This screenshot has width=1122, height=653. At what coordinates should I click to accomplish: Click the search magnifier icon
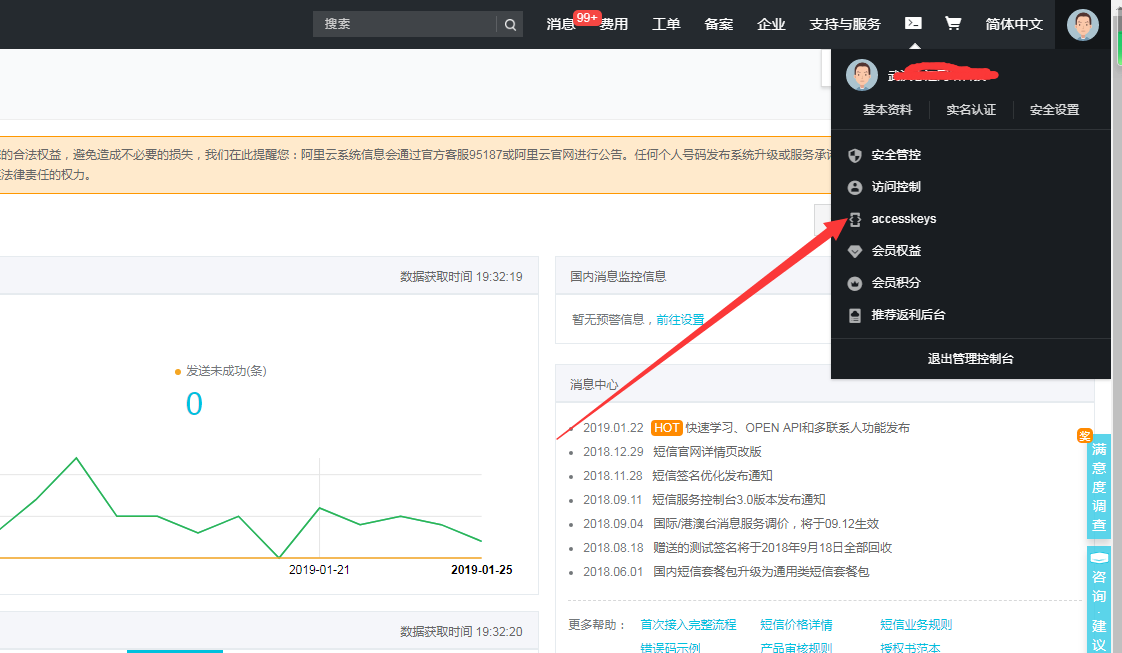pyautogui.click(x=510, y=24)
